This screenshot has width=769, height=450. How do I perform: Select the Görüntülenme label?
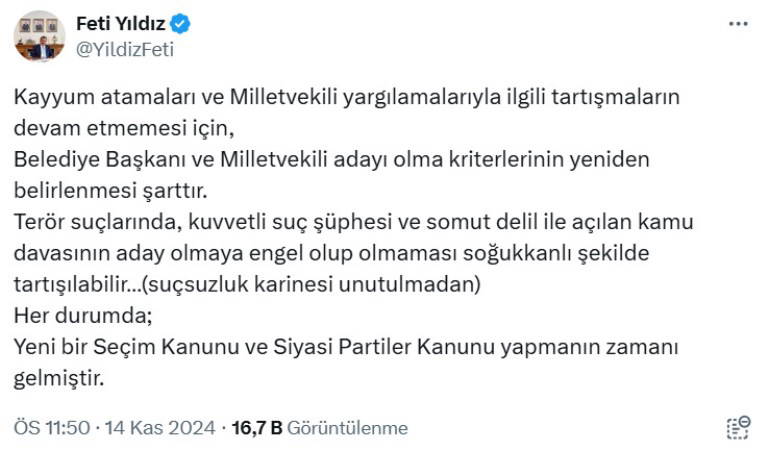pyautogui.click(x=347, y=428)
